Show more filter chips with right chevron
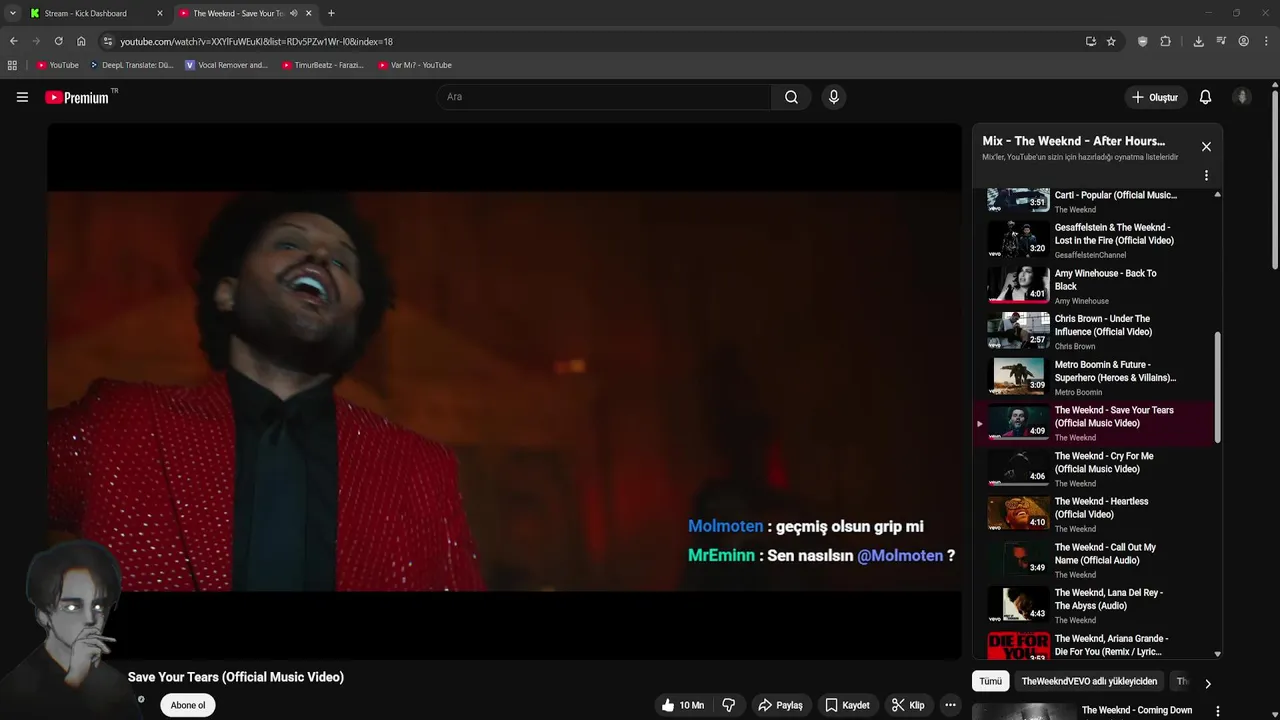Screen dimensions: 1280x720 1207,683
